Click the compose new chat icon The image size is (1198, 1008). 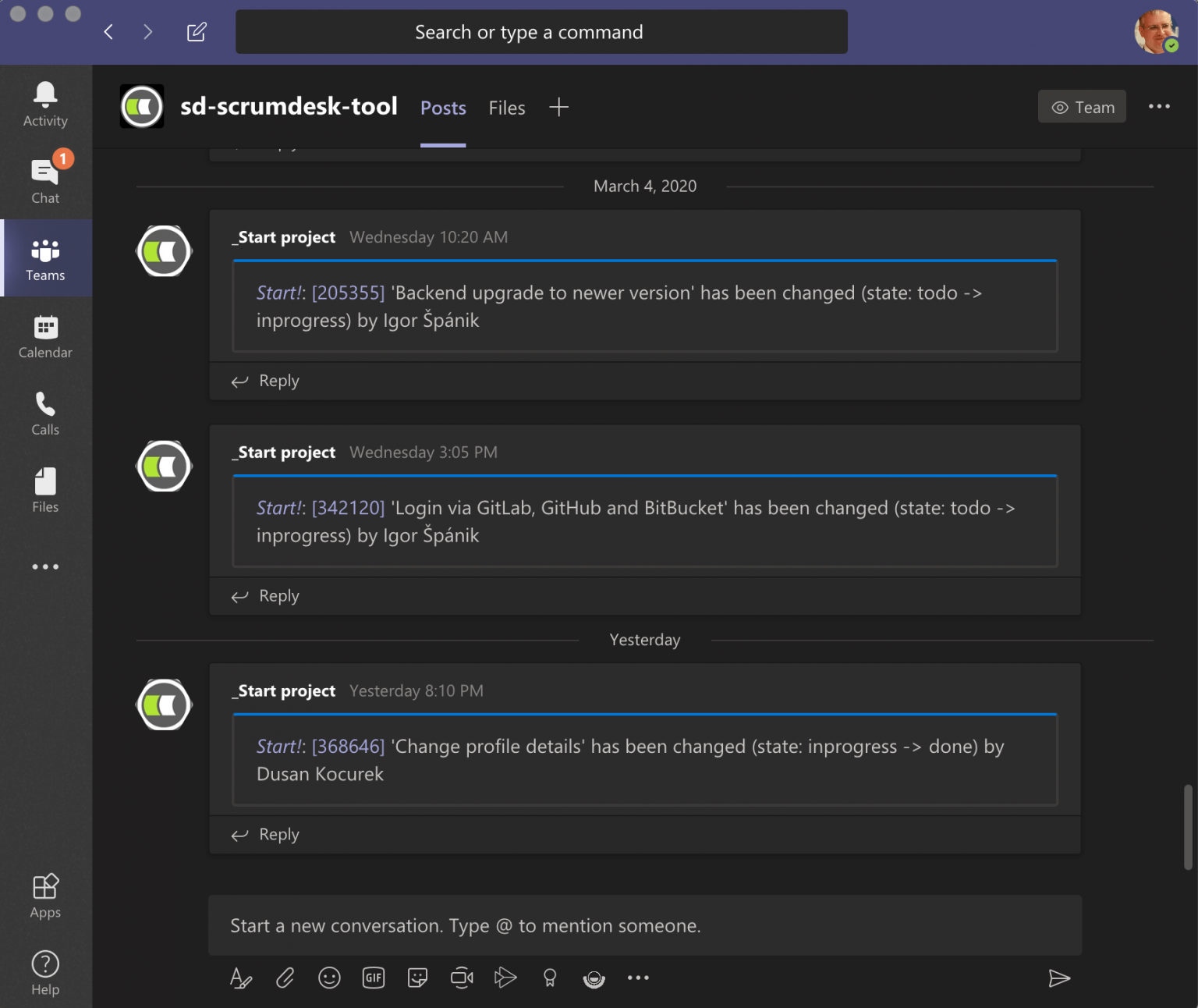tap(197, 32)
